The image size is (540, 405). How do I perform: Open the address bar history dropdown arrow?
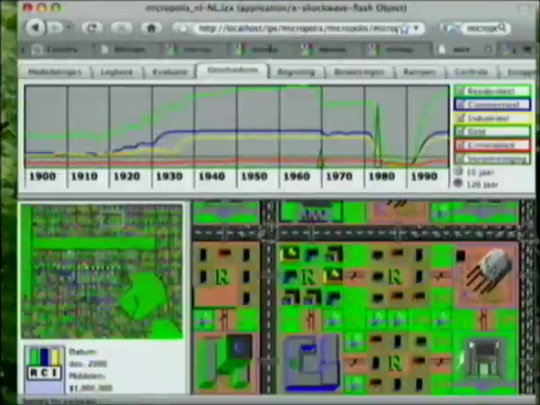pyautogui.click(x=416, y=28)
